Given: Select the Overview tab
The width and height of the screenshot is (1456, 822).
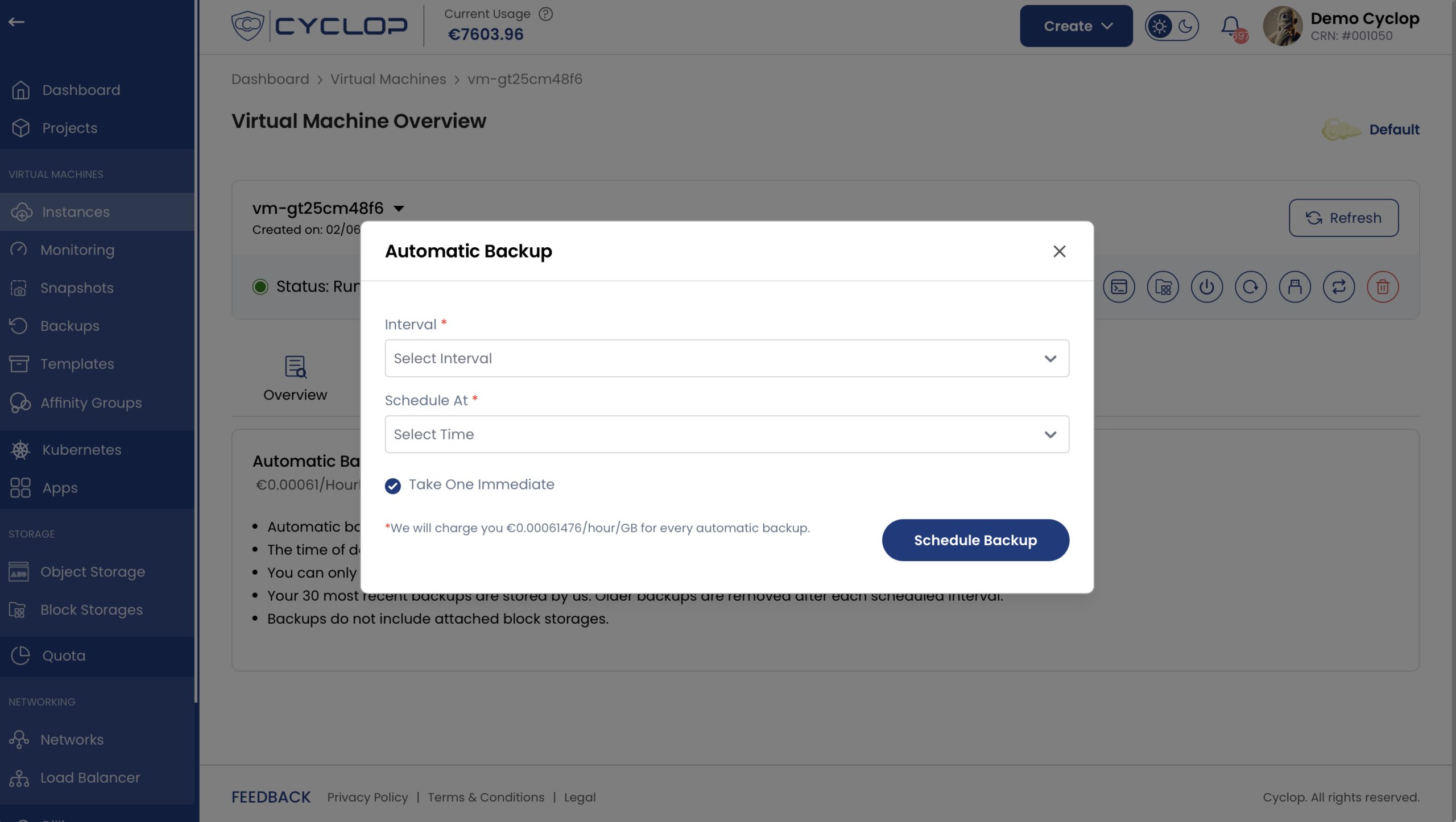Looking at the screenshot, I should pos(295,379).
